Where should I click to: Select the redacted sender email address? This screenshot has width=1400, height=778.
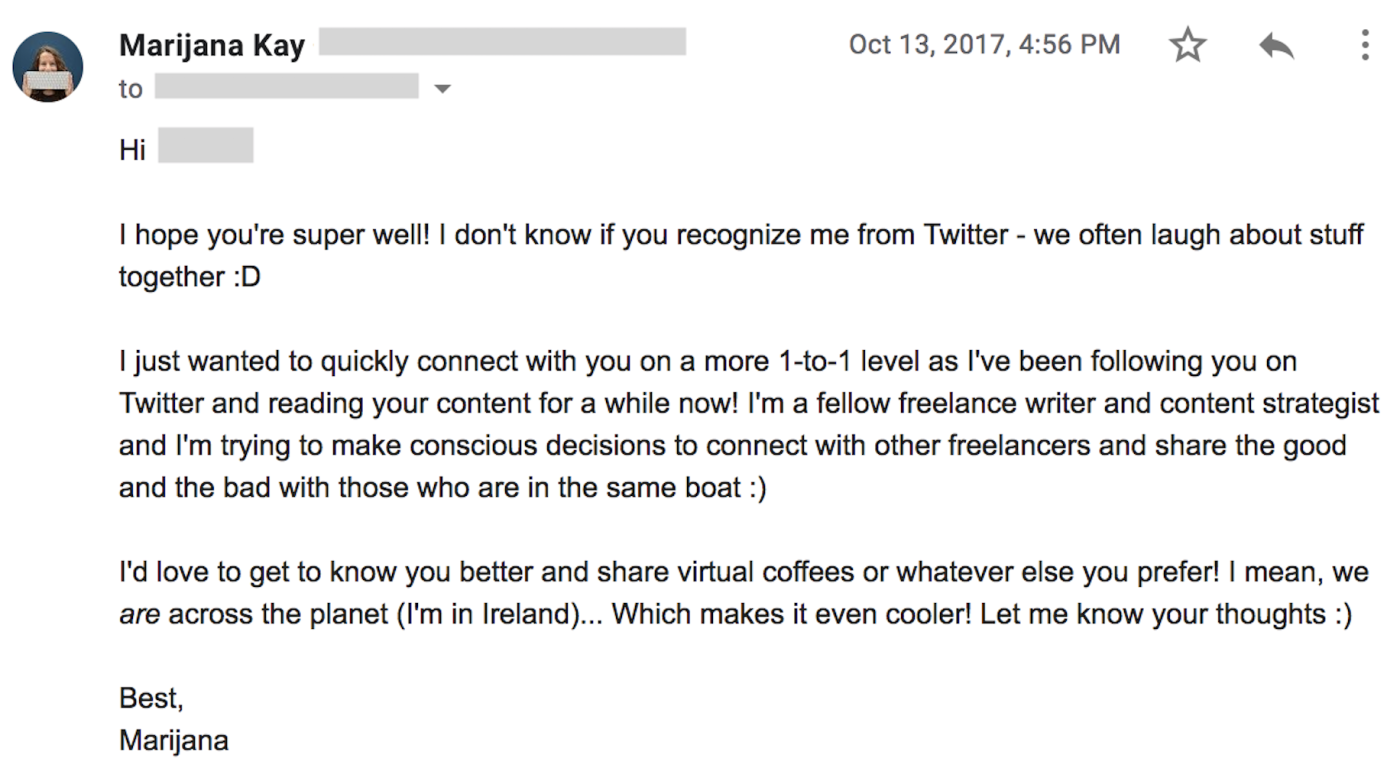point(502,42)
